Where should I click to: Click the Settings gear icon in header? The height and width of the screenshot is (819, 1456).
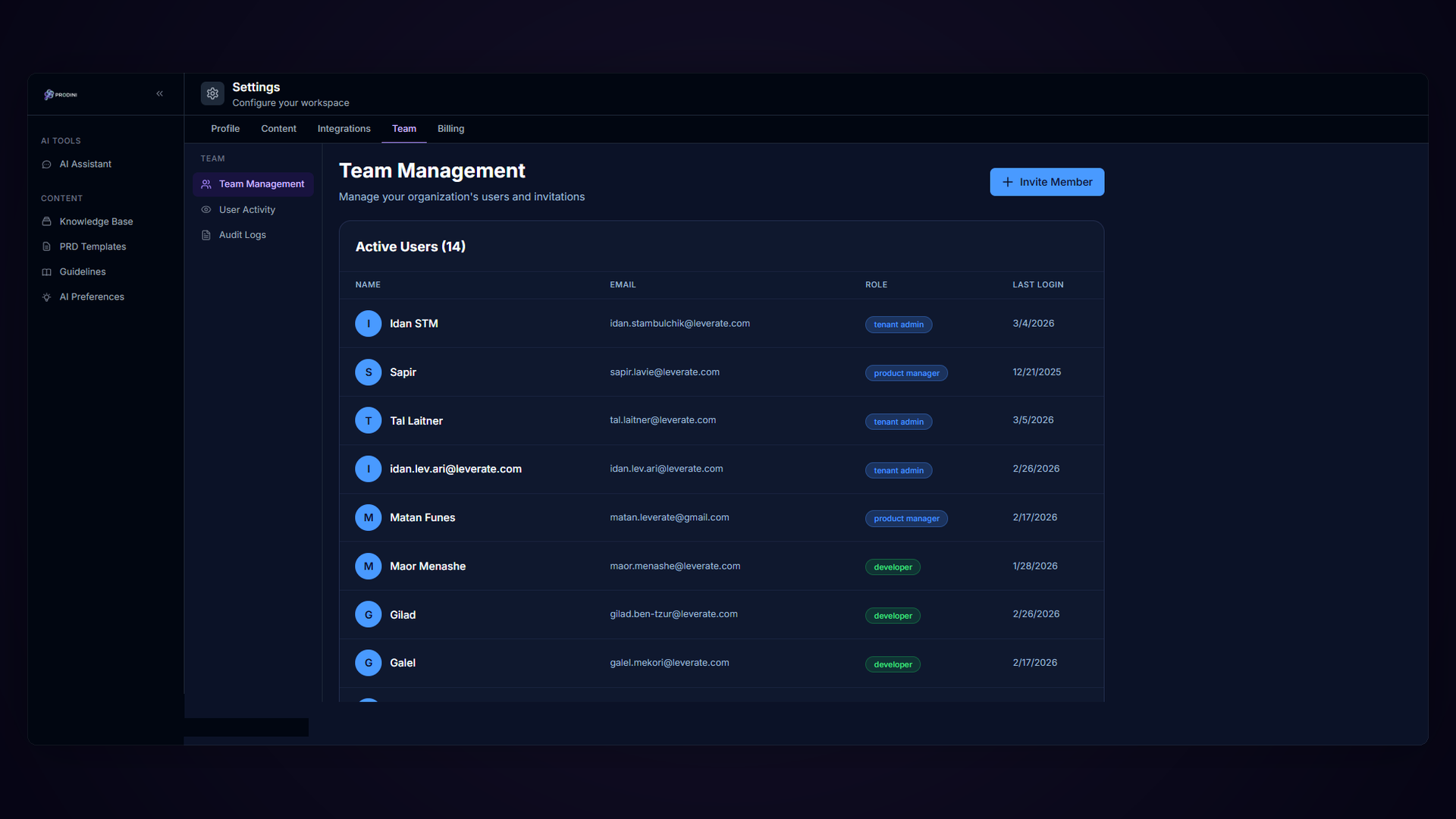[212, 93]
